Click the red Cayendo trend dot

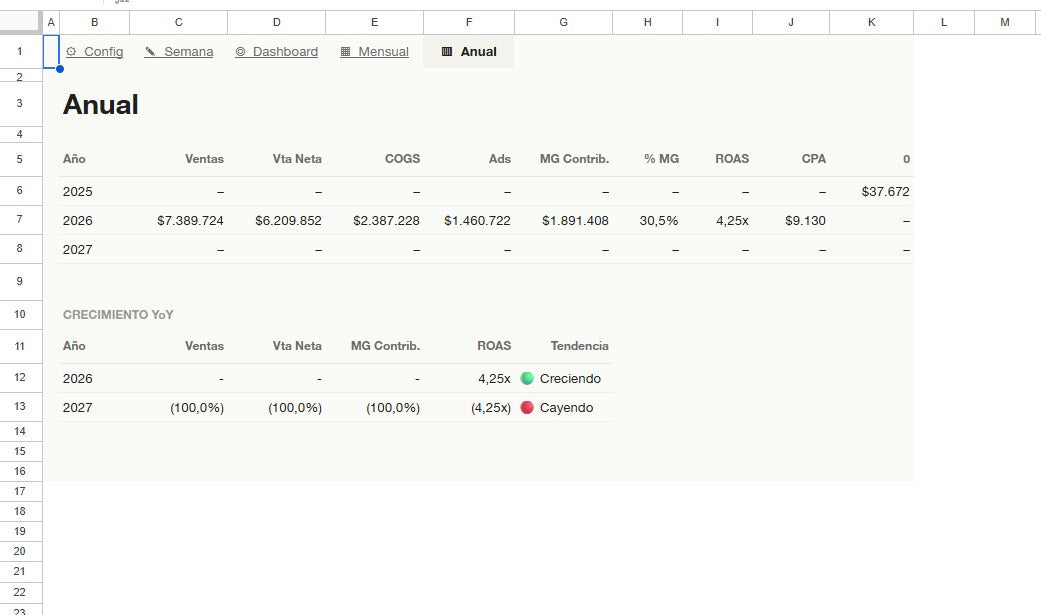tap(527, 408)
